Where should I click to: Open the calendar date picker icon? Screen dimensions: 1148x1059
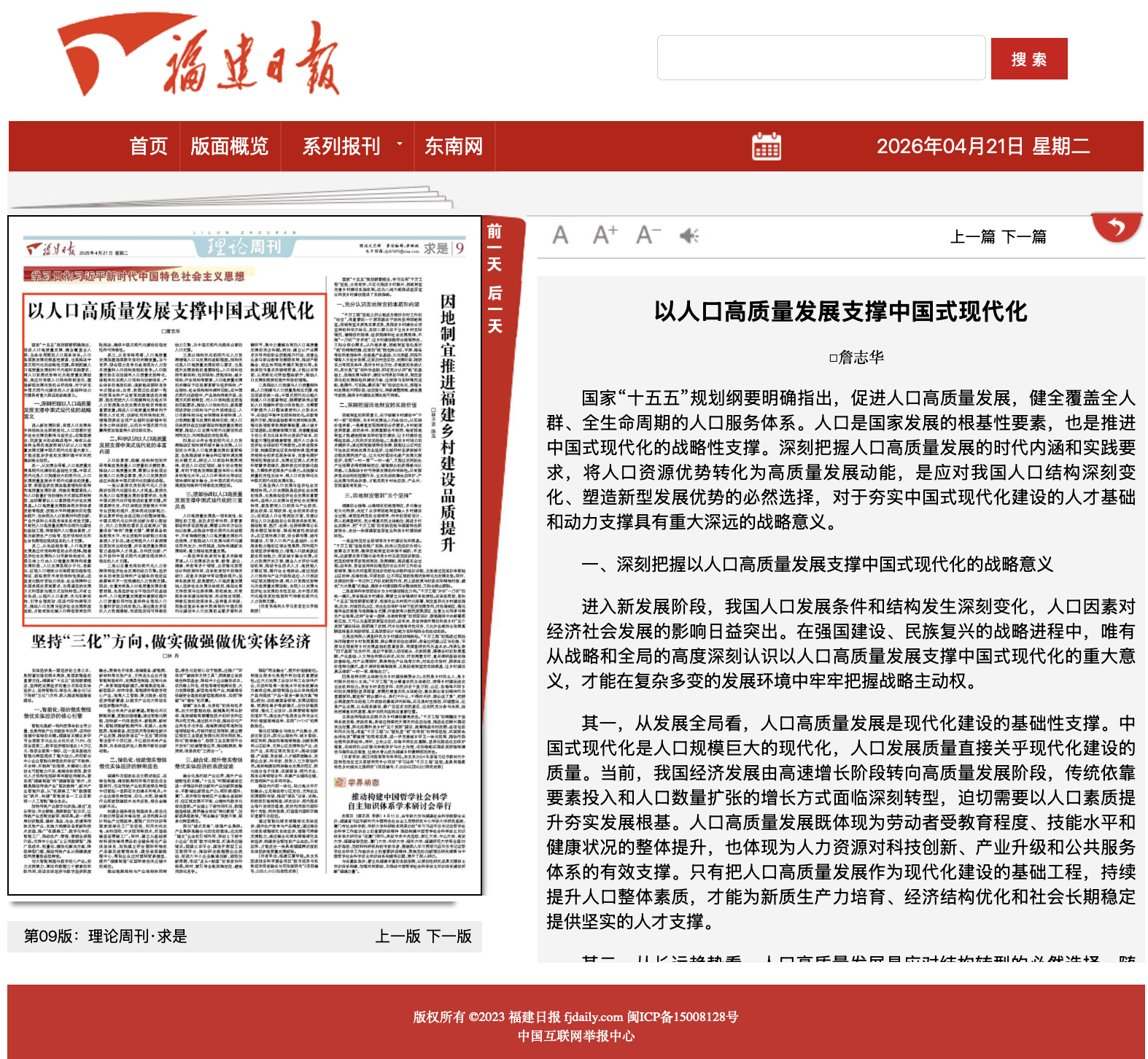coord(766,147)
